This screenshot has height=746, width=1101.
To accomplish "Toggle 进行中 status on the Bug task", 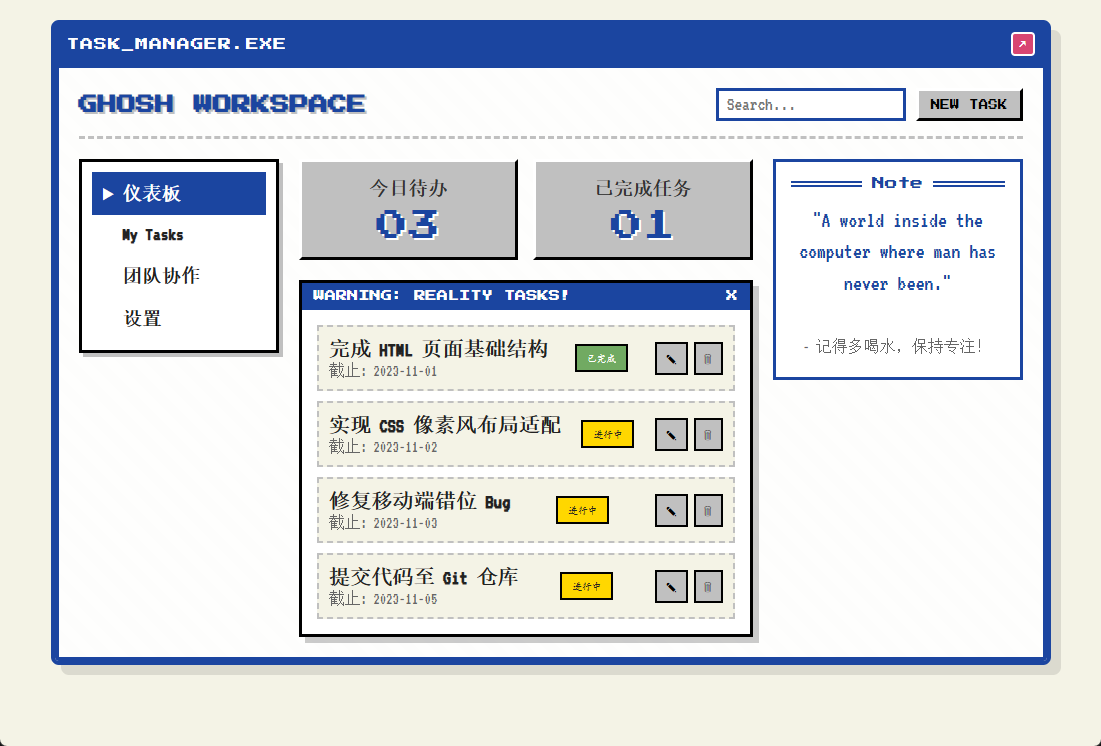I will tap(582, 510).
